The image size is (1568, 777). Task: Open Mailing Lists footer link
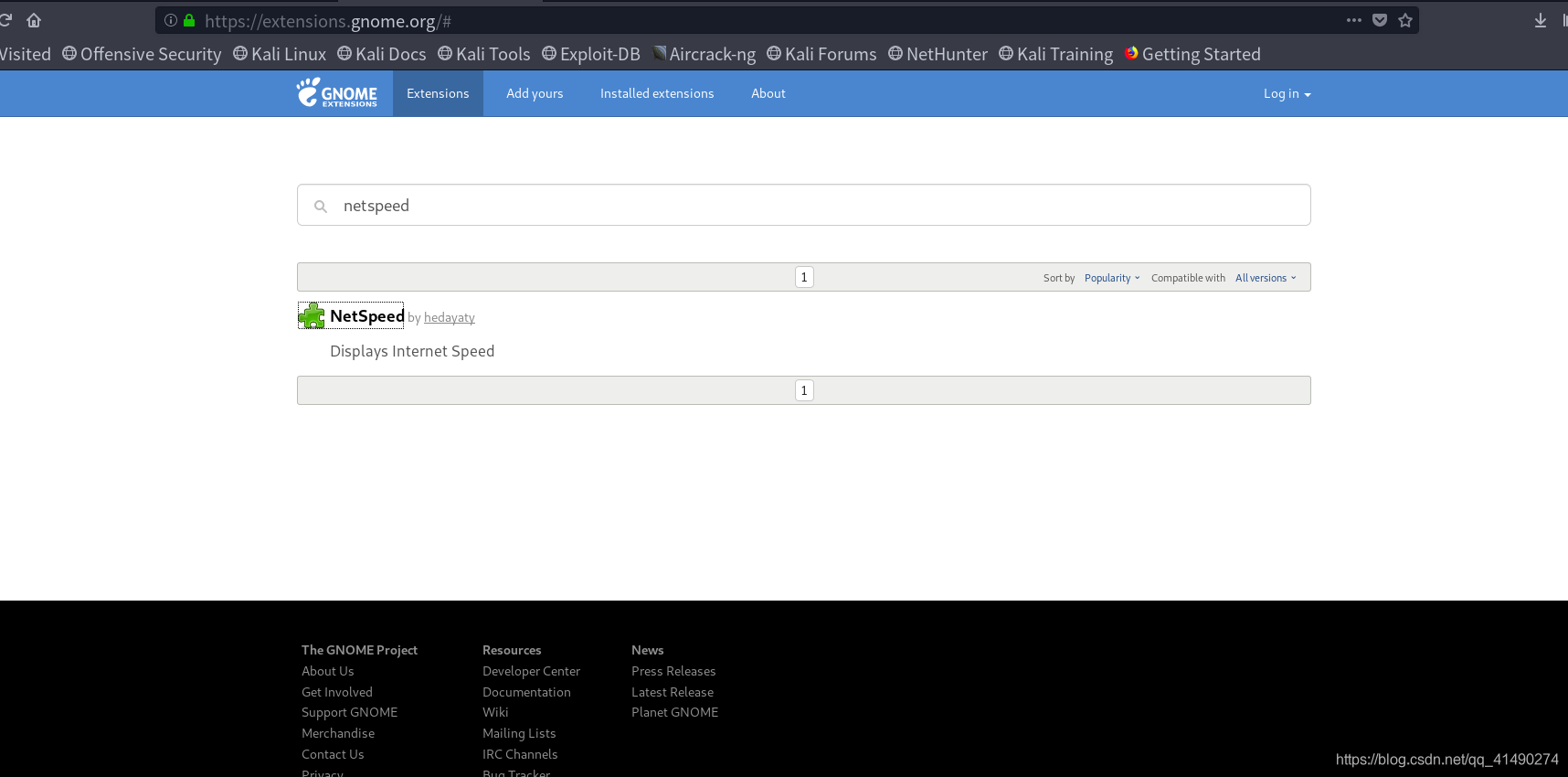tap(519, 733)
